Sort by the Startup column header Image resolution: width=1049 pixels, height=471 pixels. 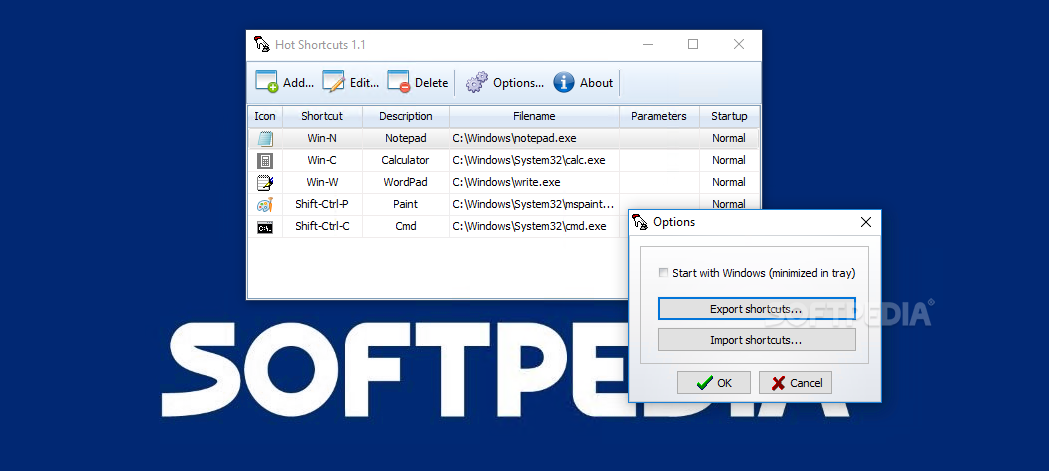729,116
